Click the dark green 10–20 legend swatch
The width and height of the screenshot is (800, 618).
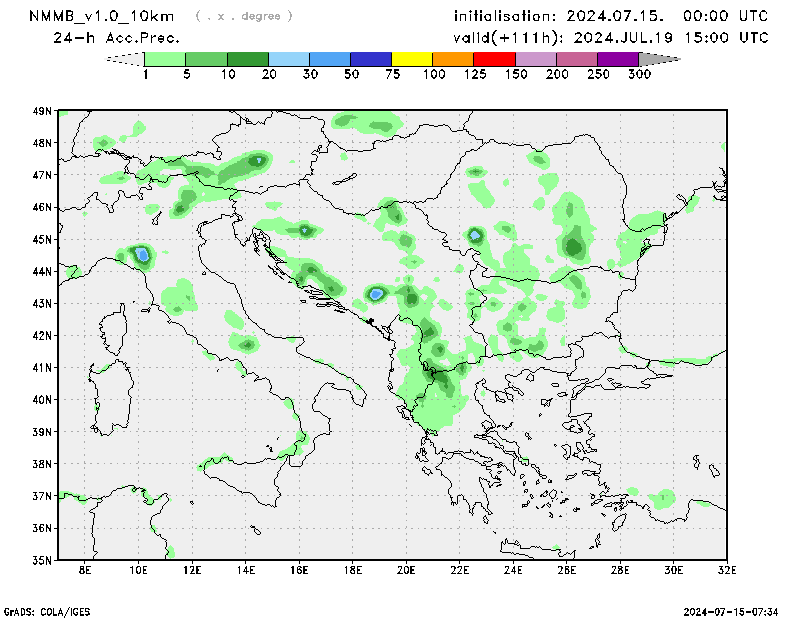pyautogui.click(x=249, y=60)
